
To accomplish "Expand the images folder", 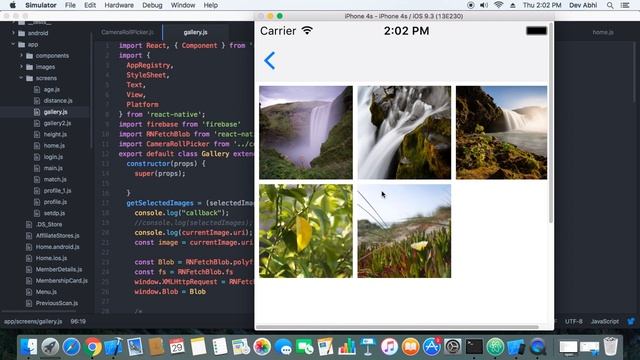I will pos(22,67).
